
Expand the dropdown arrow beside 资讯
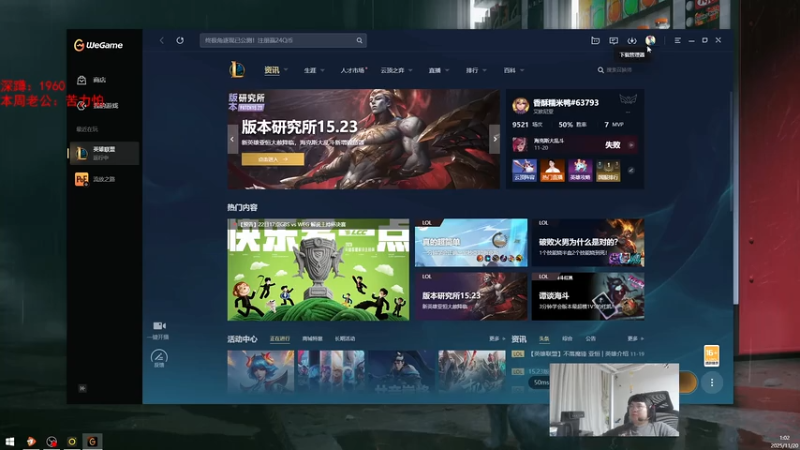(x=286, y=70)
